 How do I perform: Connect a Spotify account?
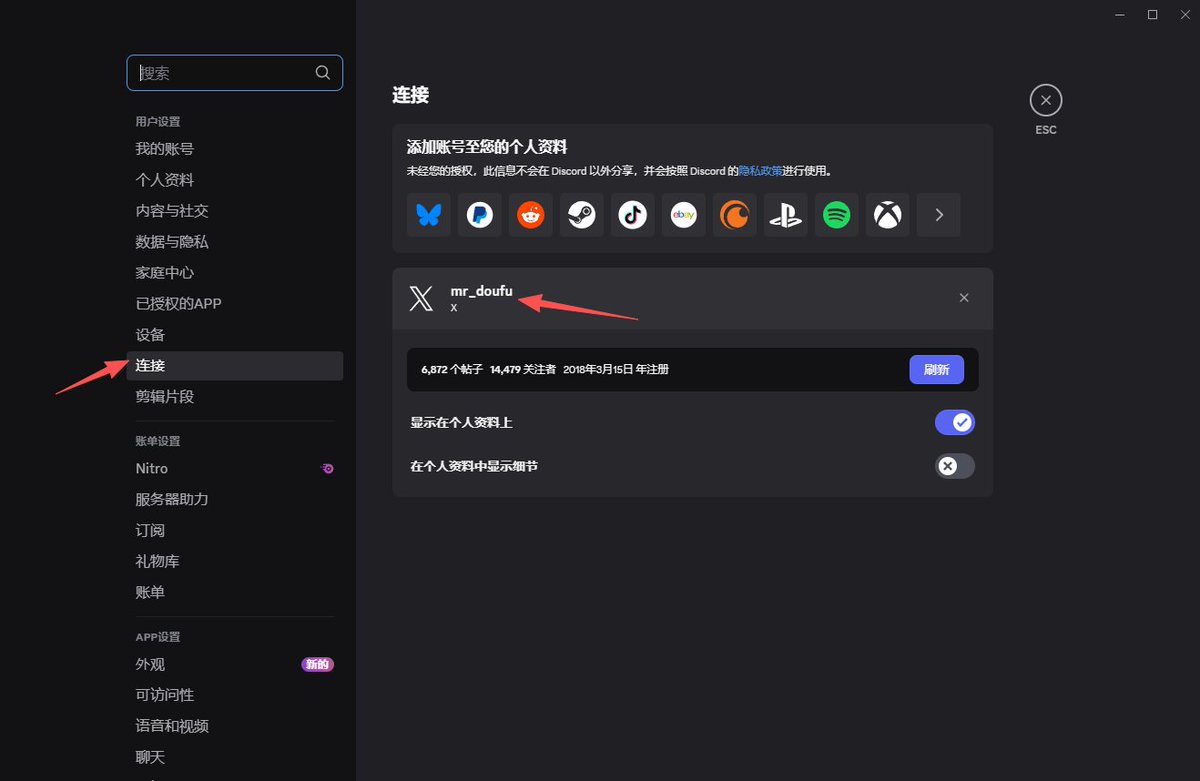click(837, 215)
